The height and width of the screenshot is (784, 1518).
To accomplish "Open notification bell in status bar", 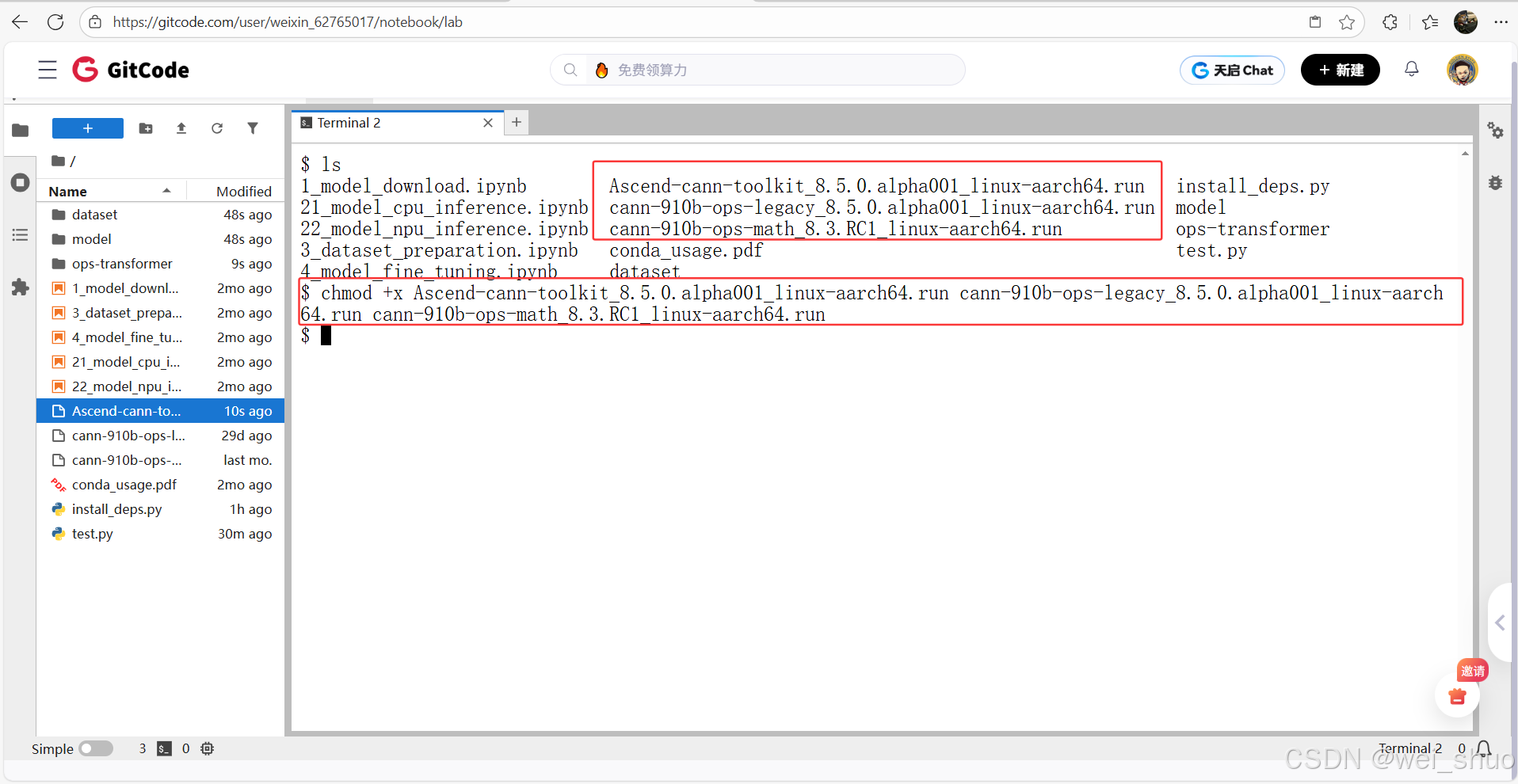I will (1484, 748).
